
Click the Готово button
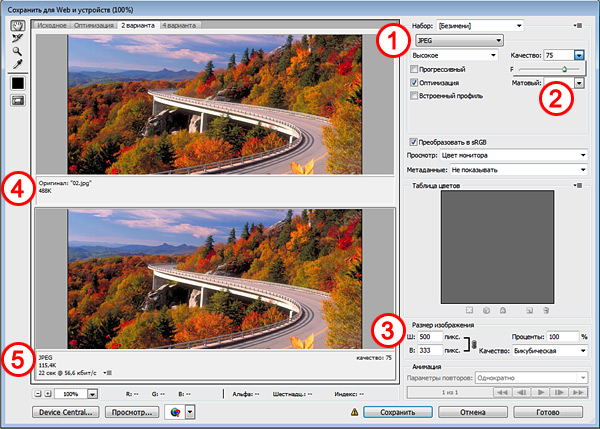(x=548, y=412)
